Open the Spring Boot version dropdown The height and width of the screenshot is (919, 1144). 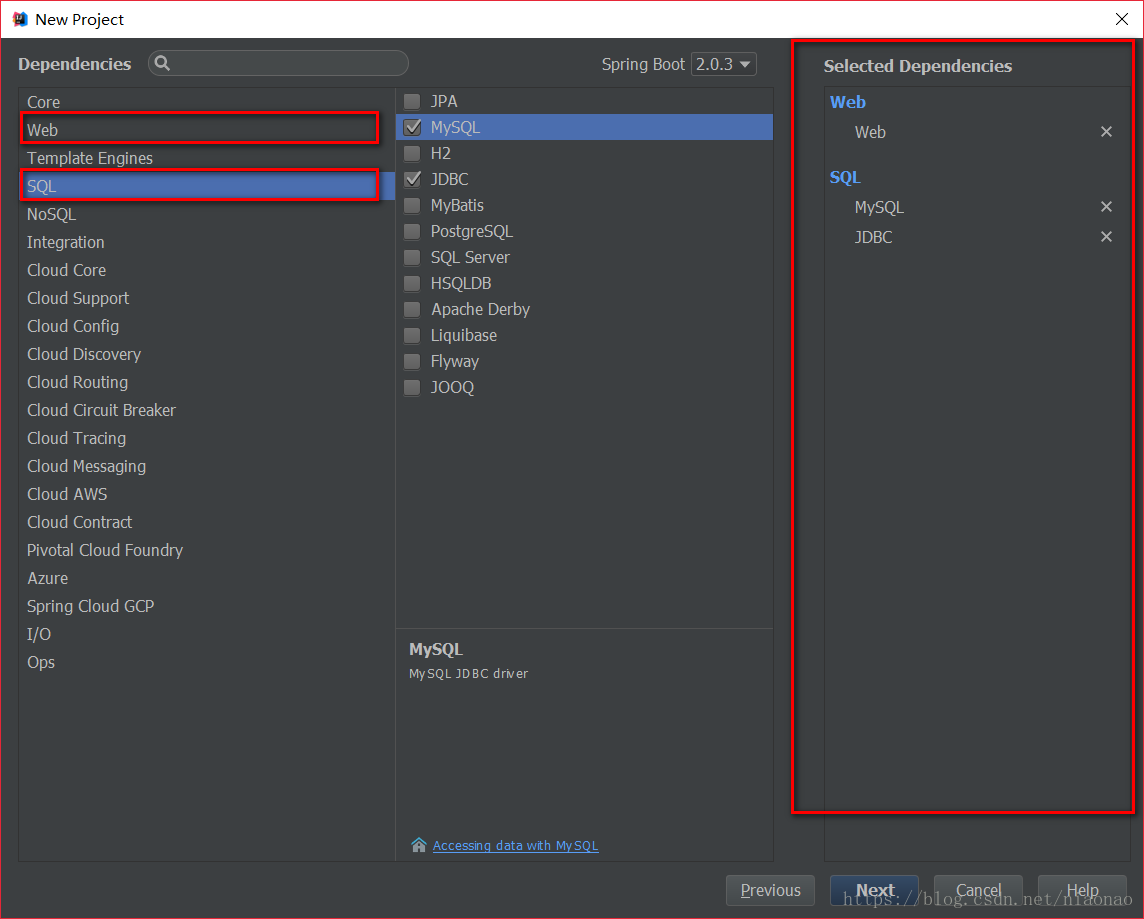[x=724, y=64]
